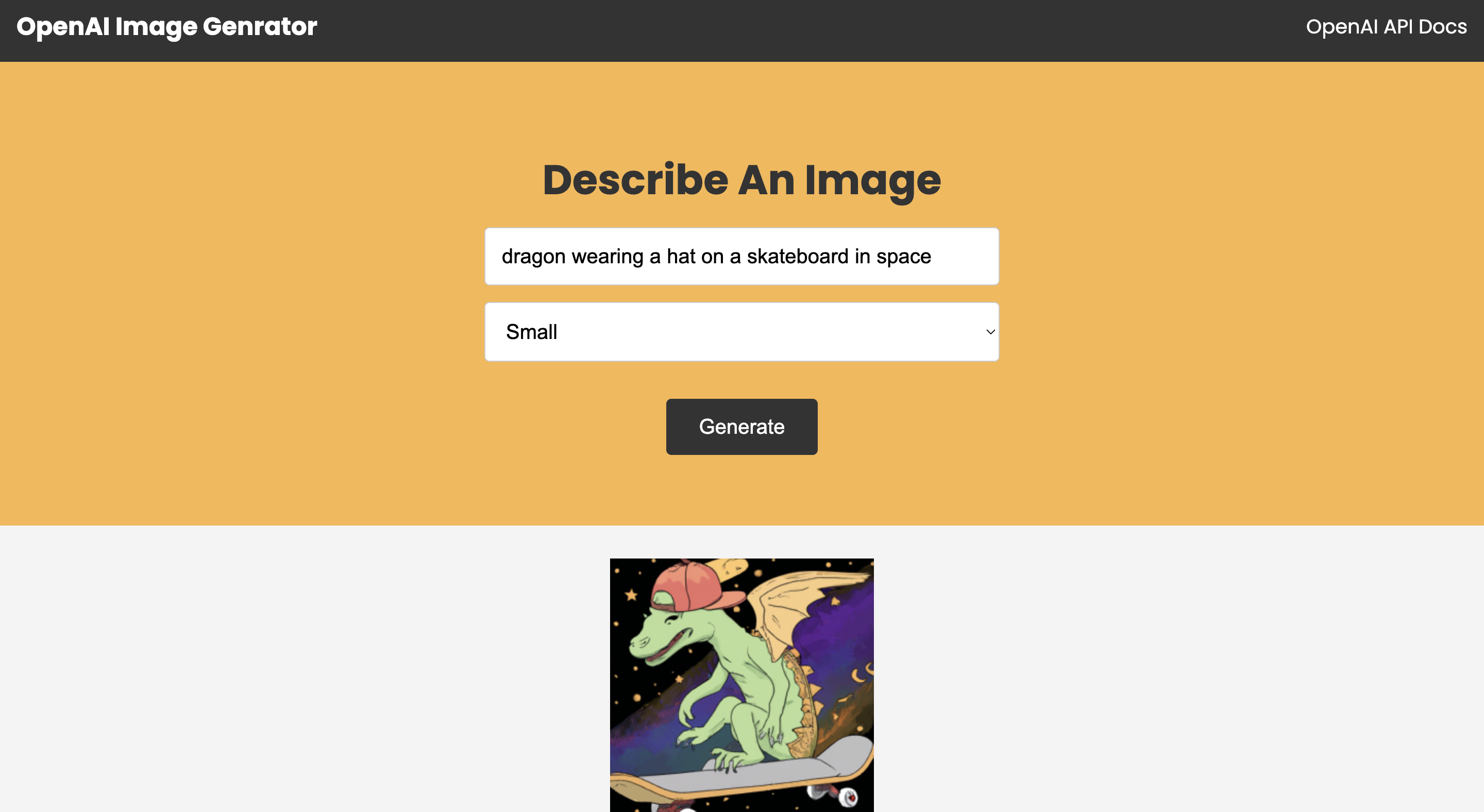Click the Describe An Image heading
The width and height of the screenshot is (1484, 812).
tap(741, 180)
